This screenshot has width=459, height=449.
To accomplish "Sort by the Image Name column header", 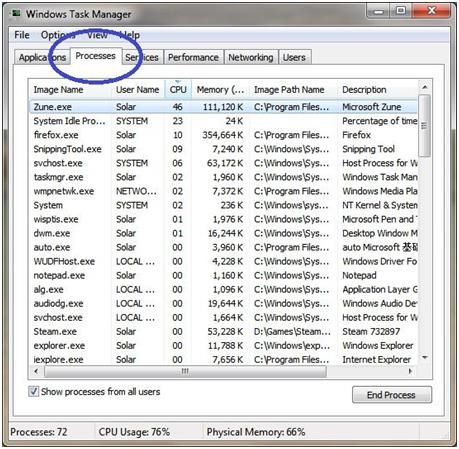I will (71, 90).
